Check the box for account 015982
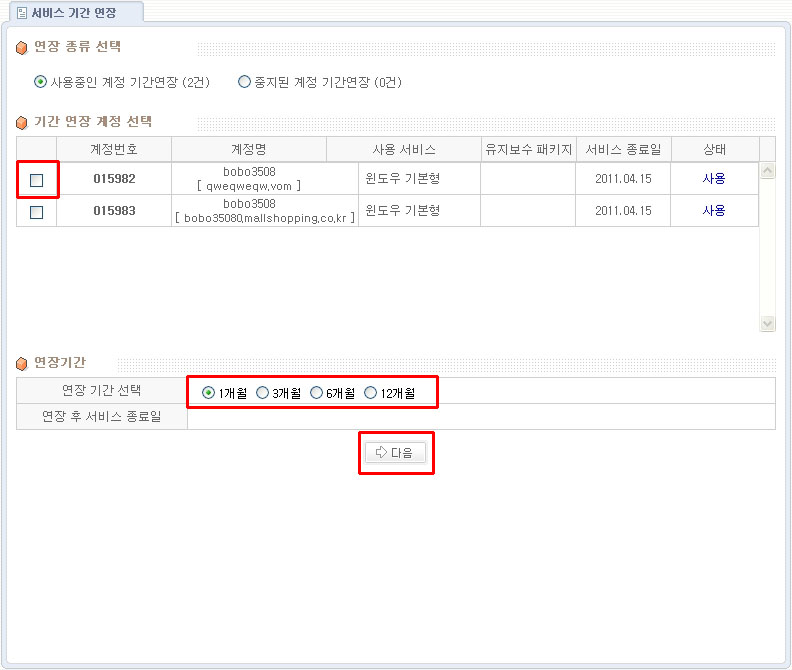Screen dimensions: 792x670 pos(36,180)
